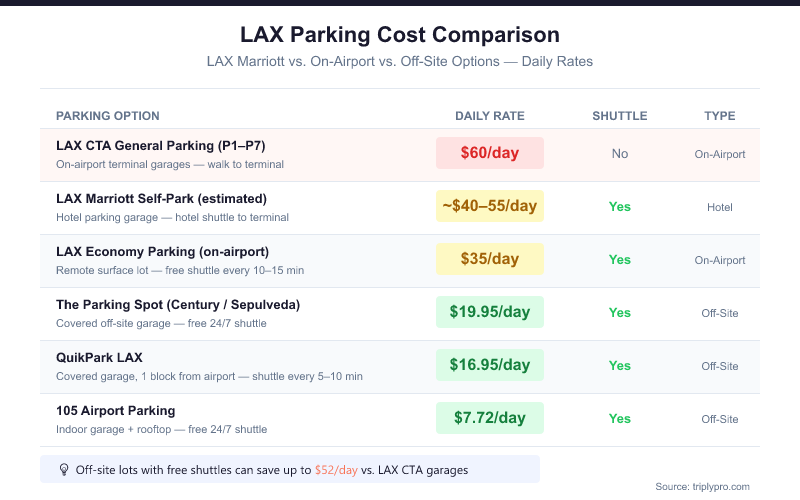
Task: Click The Parking Spot row title
Action: (178, 305)
